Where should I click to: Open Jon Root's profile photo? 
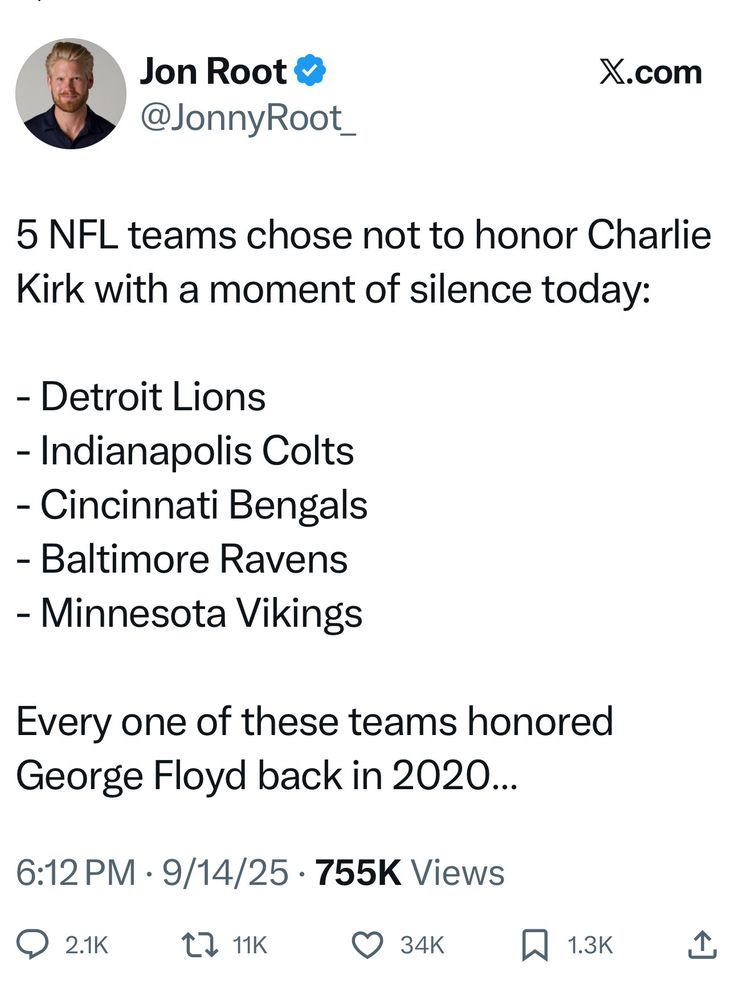(70, 94)
